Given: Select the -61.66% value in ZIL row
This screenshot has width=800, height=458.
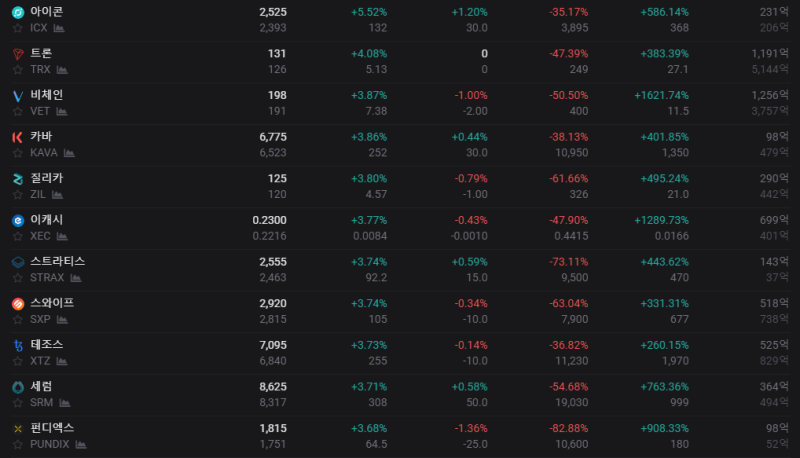Looking at the screenshot, I should click(568, 179).
